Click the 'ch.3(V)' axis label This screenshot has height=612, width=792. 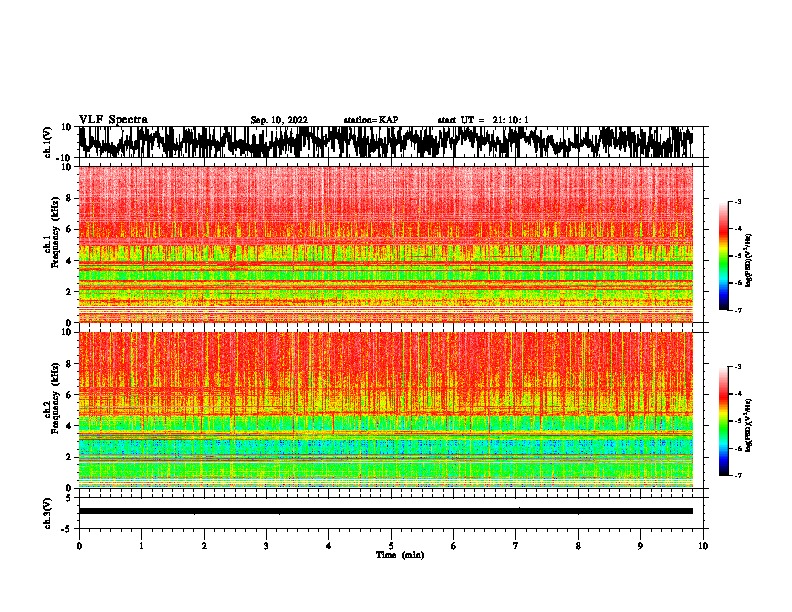48,513
